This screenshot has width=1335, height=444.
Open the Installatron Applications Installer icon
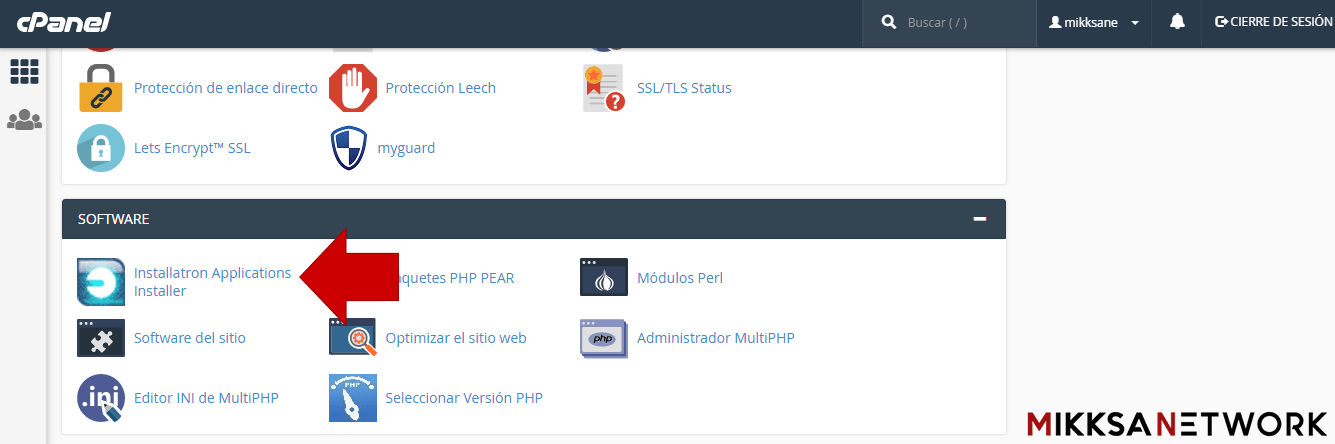point(101,281)
